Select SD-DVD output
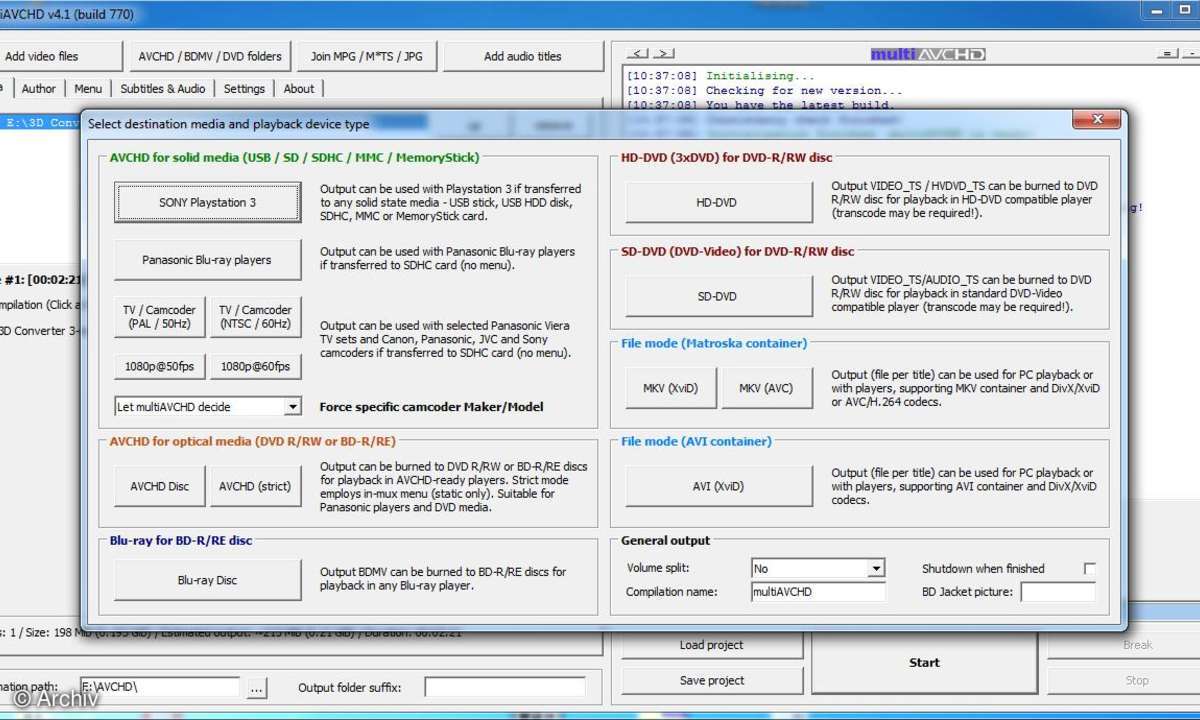The width and height of the screenshot is (1200, 720). tap(719, 296)
